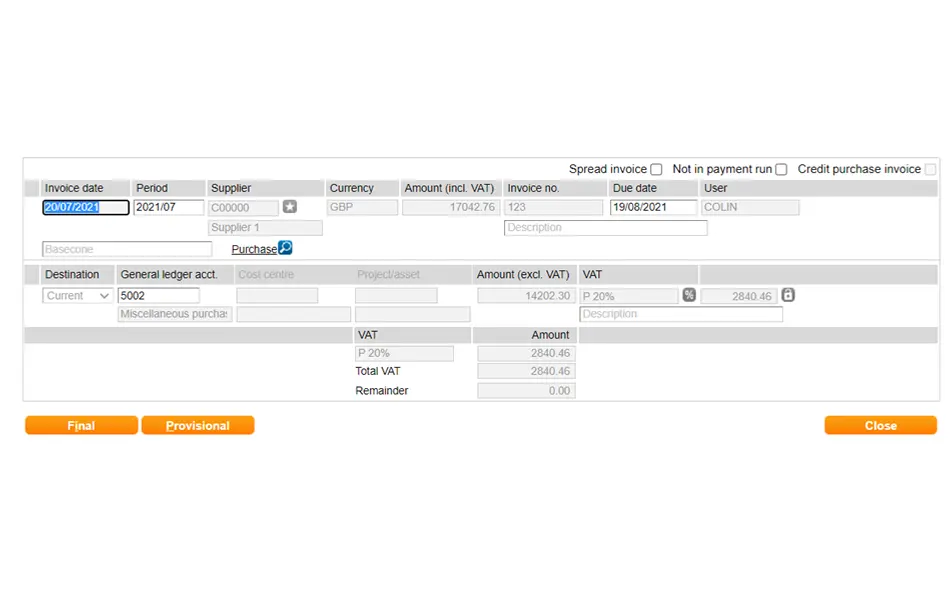Click the Basecone input field
This screenshot has height=592, width=952.
pyautogui.click(x=127, y=249)
